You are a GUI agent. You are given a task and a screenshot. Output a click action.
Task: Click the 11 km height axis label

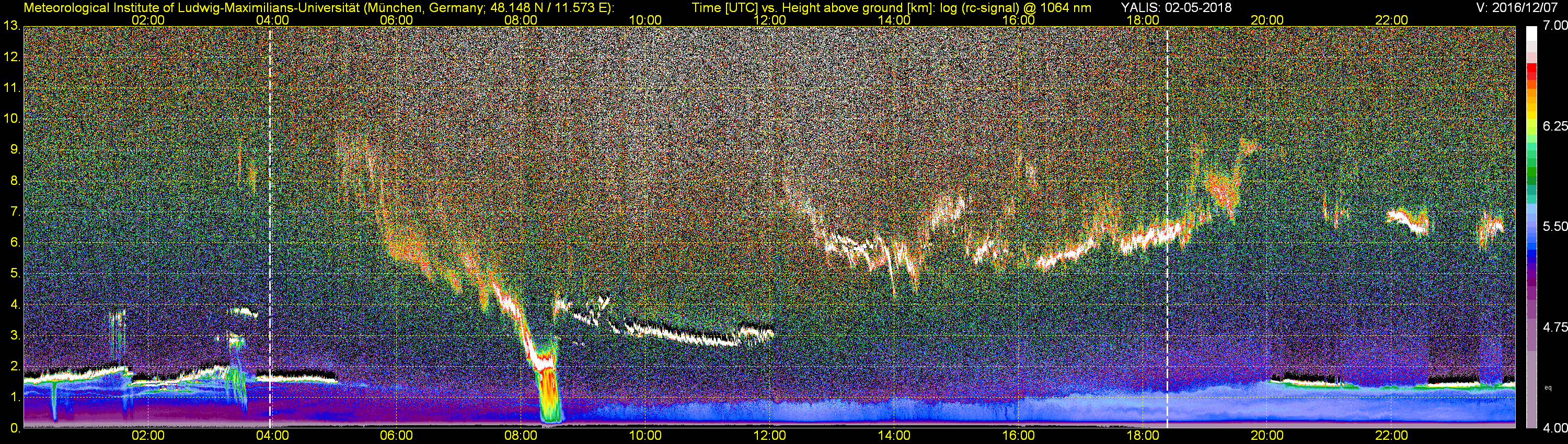11,88
